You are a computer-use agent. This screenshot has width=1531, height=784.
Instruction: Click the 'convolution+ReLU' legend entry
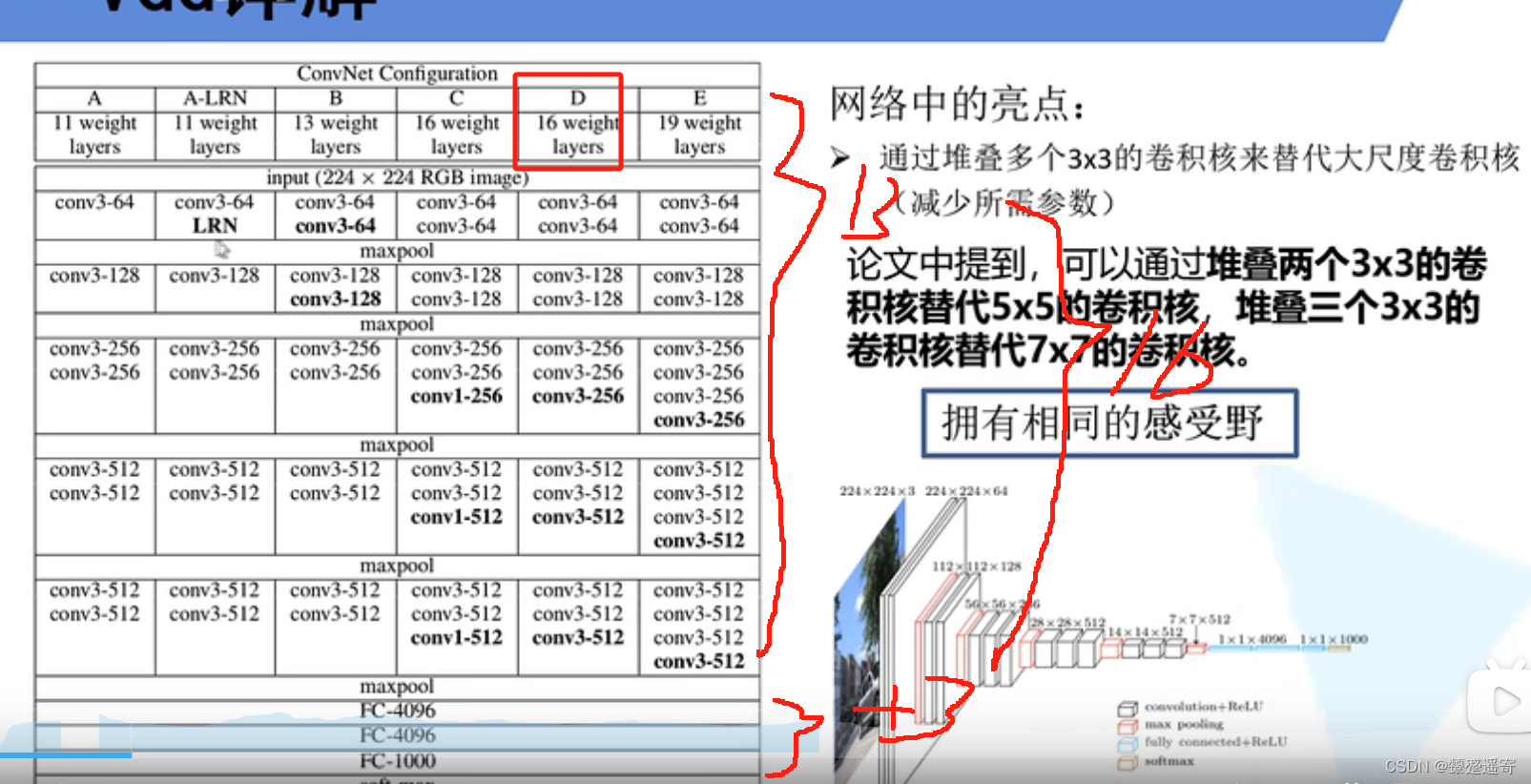(x=1190, y=707)
